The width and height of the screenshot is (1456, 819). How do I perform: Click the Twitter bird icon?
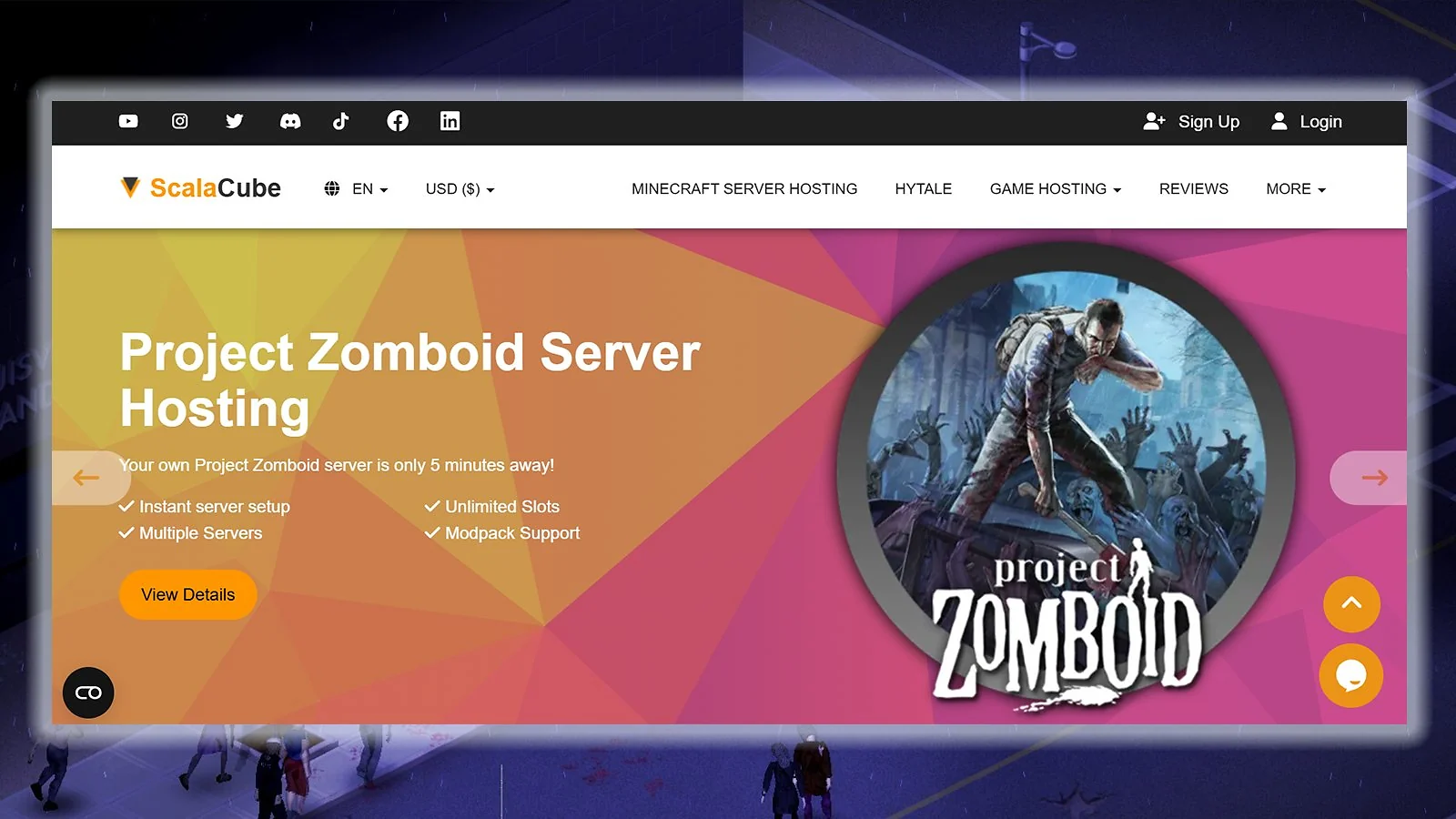[235, 121]
